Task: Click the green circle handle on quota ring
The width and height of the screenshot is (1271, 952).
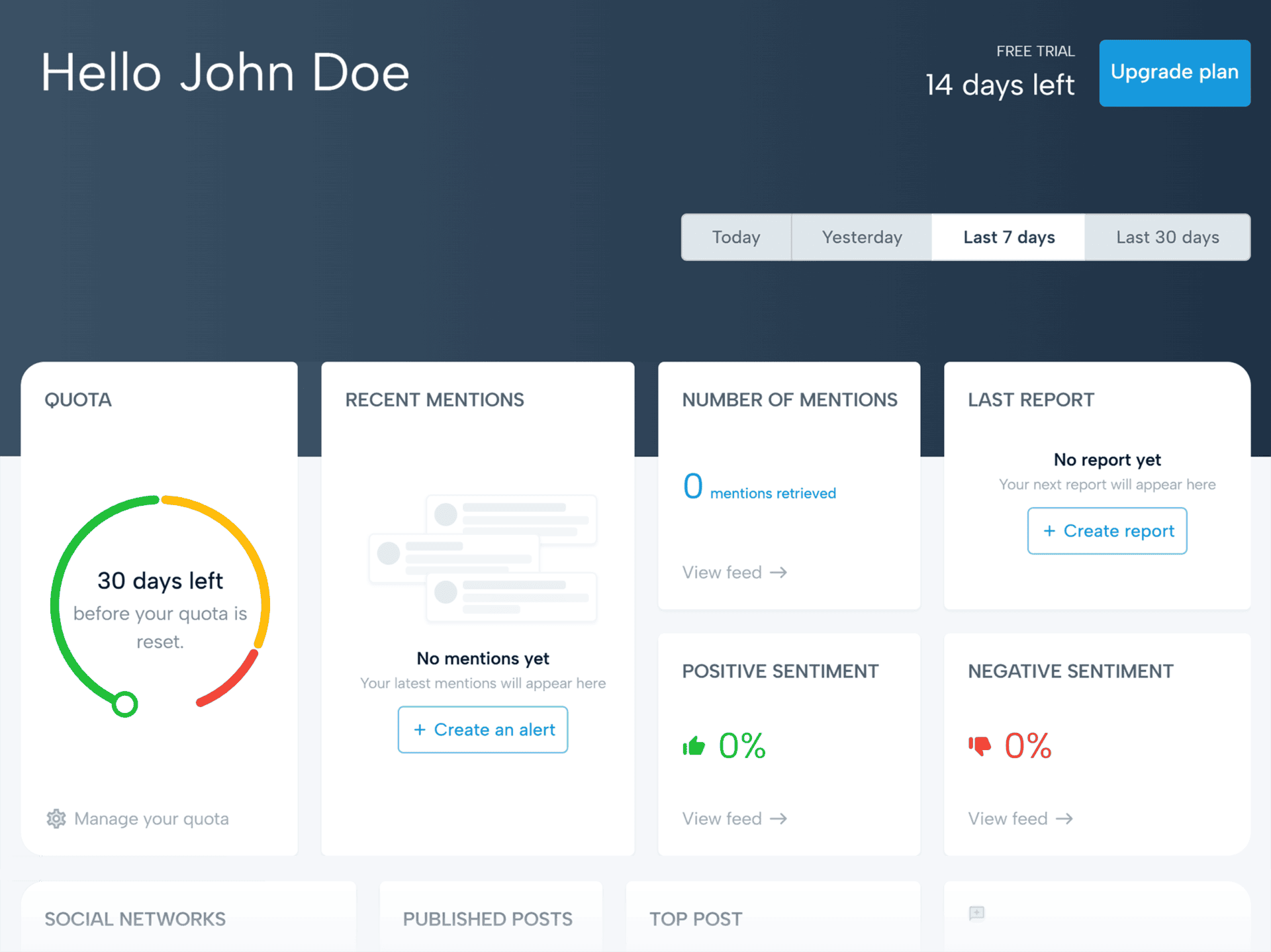Action: (x=124, y=704)
